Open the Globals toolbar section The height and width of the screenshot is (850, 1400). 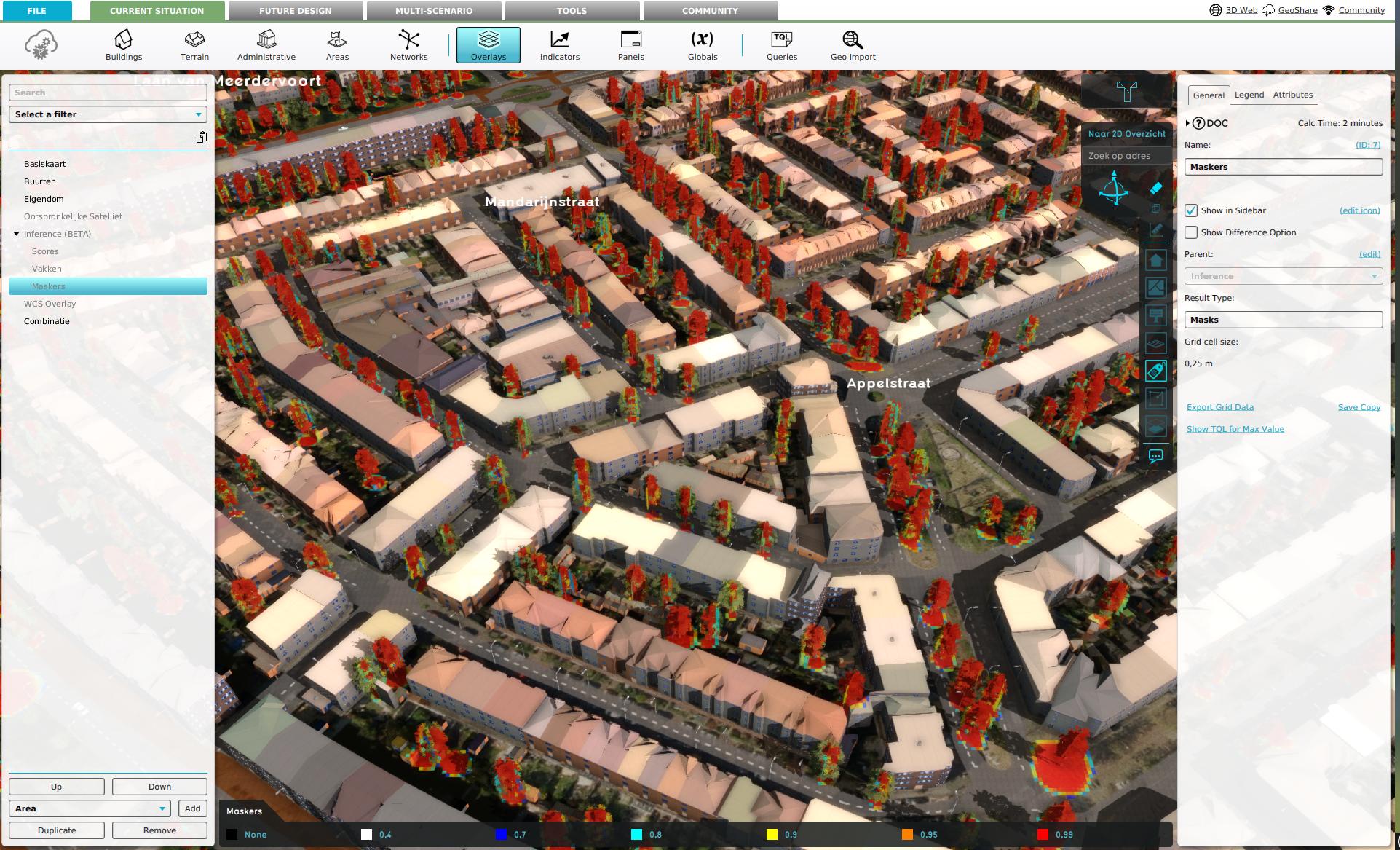click(702, 45)
